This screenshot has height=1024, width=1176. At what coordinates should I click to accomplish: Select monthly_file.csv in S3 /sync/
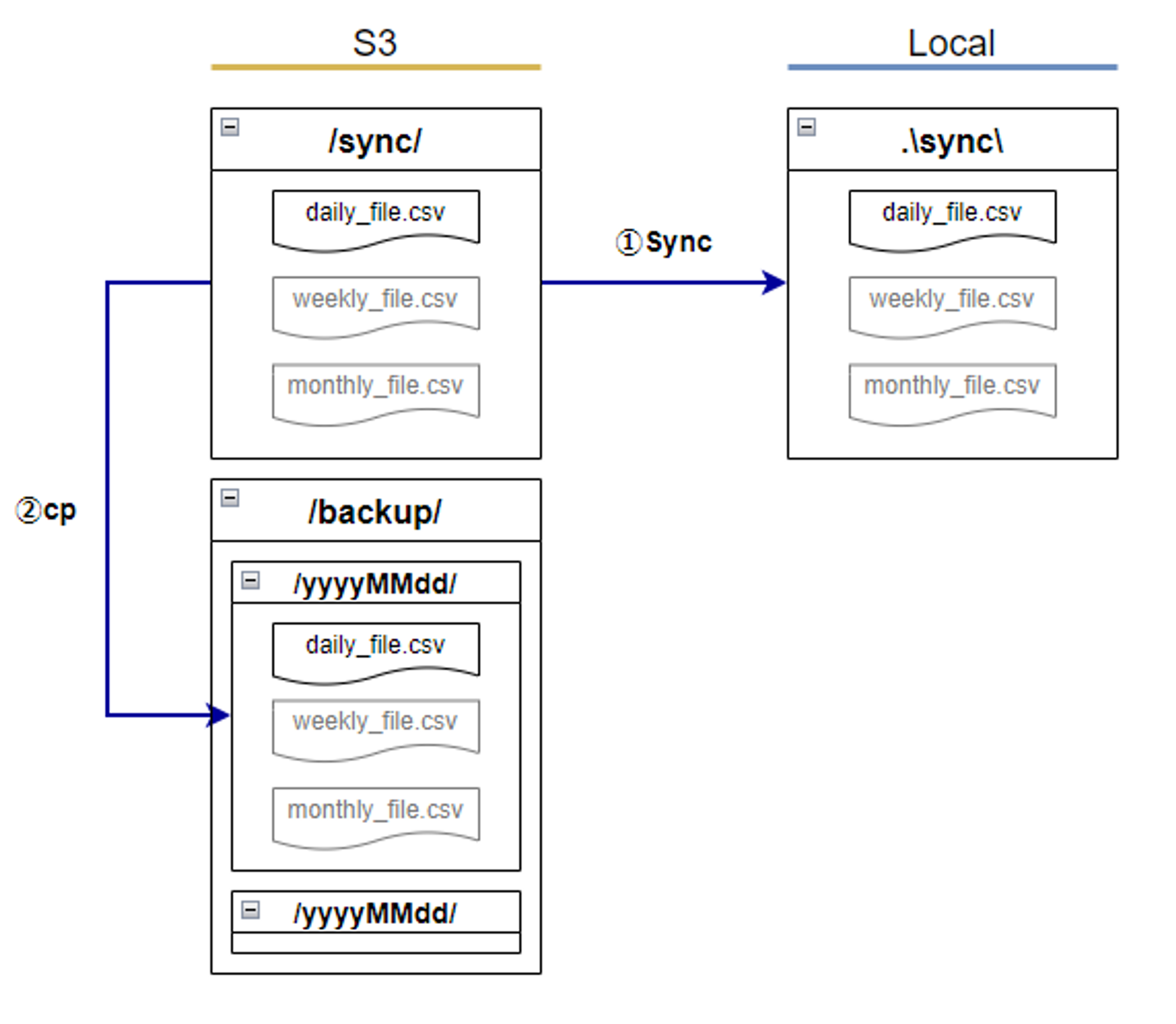tap(376, 394)
